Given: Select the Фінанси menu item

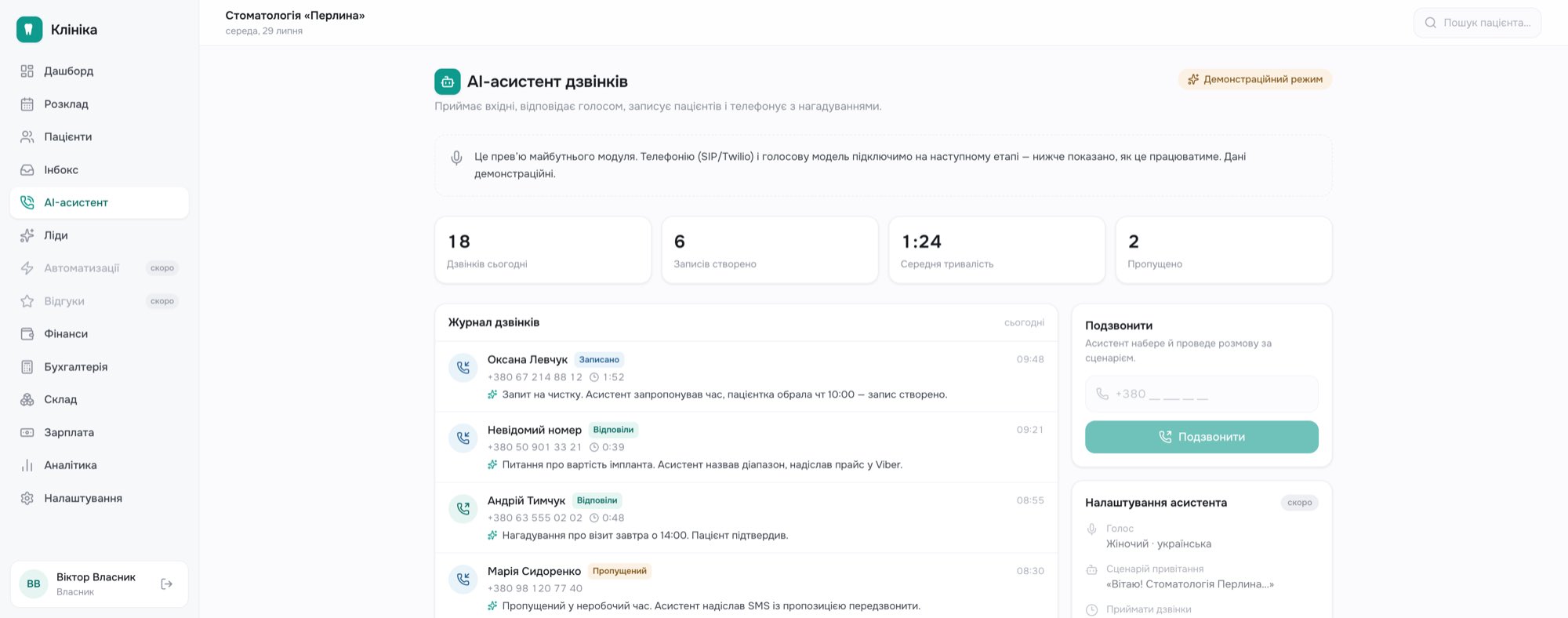Looking at the screenshot, I should (x=100, y=334).
